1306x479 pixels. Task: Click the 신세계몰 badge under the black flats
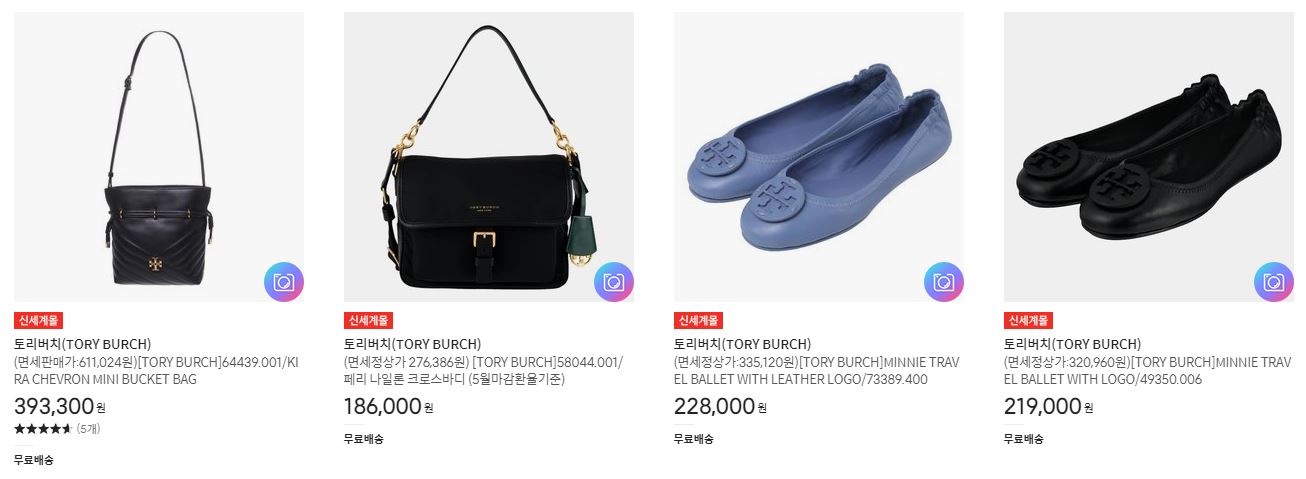point(1028,321)
